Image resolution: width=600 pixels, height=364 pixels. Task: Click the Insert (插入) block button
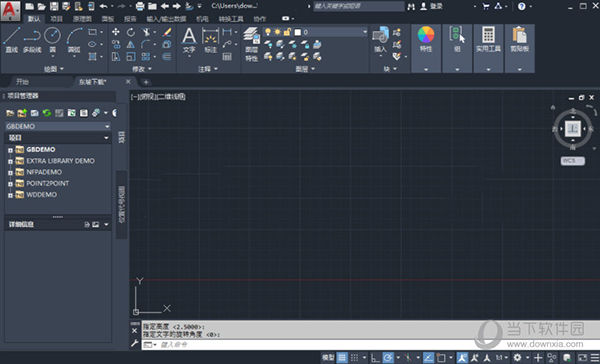coord(380,40)
